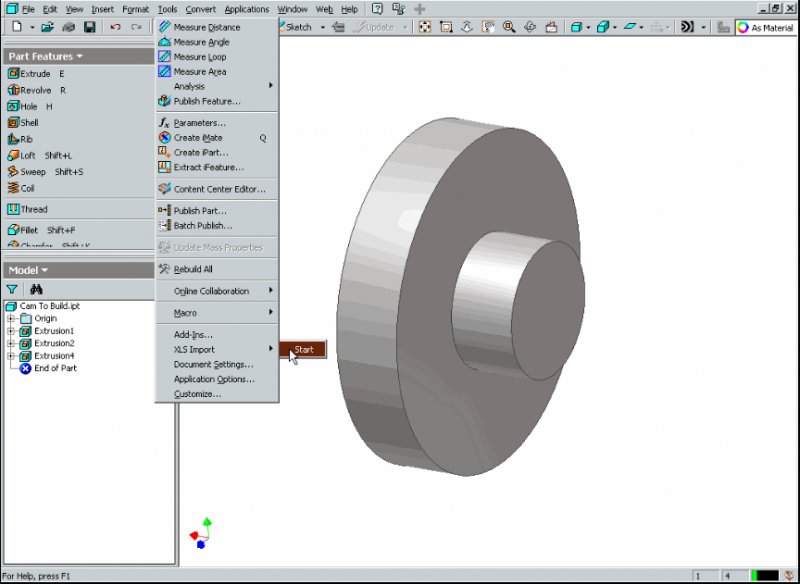This screenshot has width=800, height=584.
Task: Expand the Origin folder node
Action: (10, 318)
